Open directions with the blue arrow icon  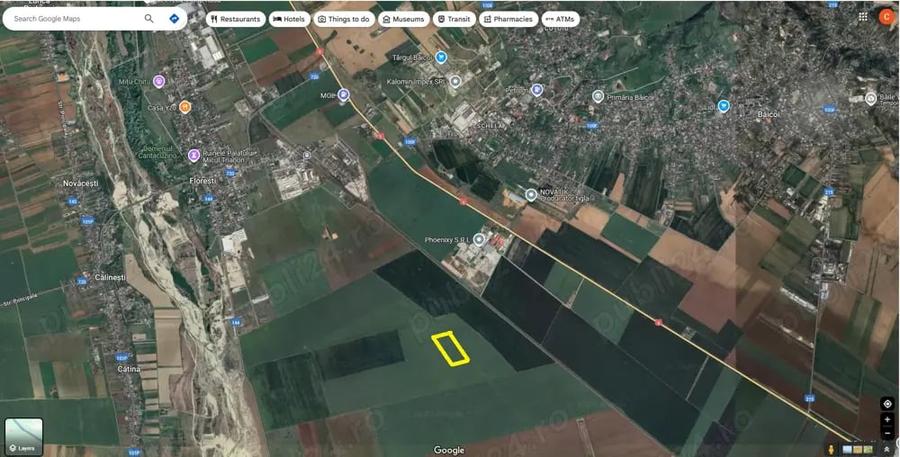pyautogui.click(x=174, y=18)
